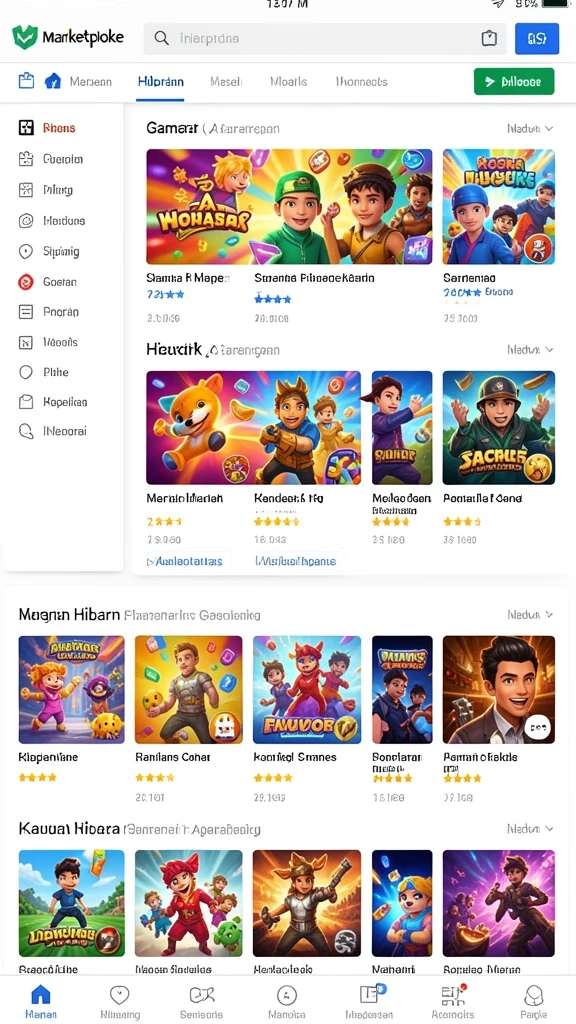Click the blue button next to search bar

[x=536, y=39]
